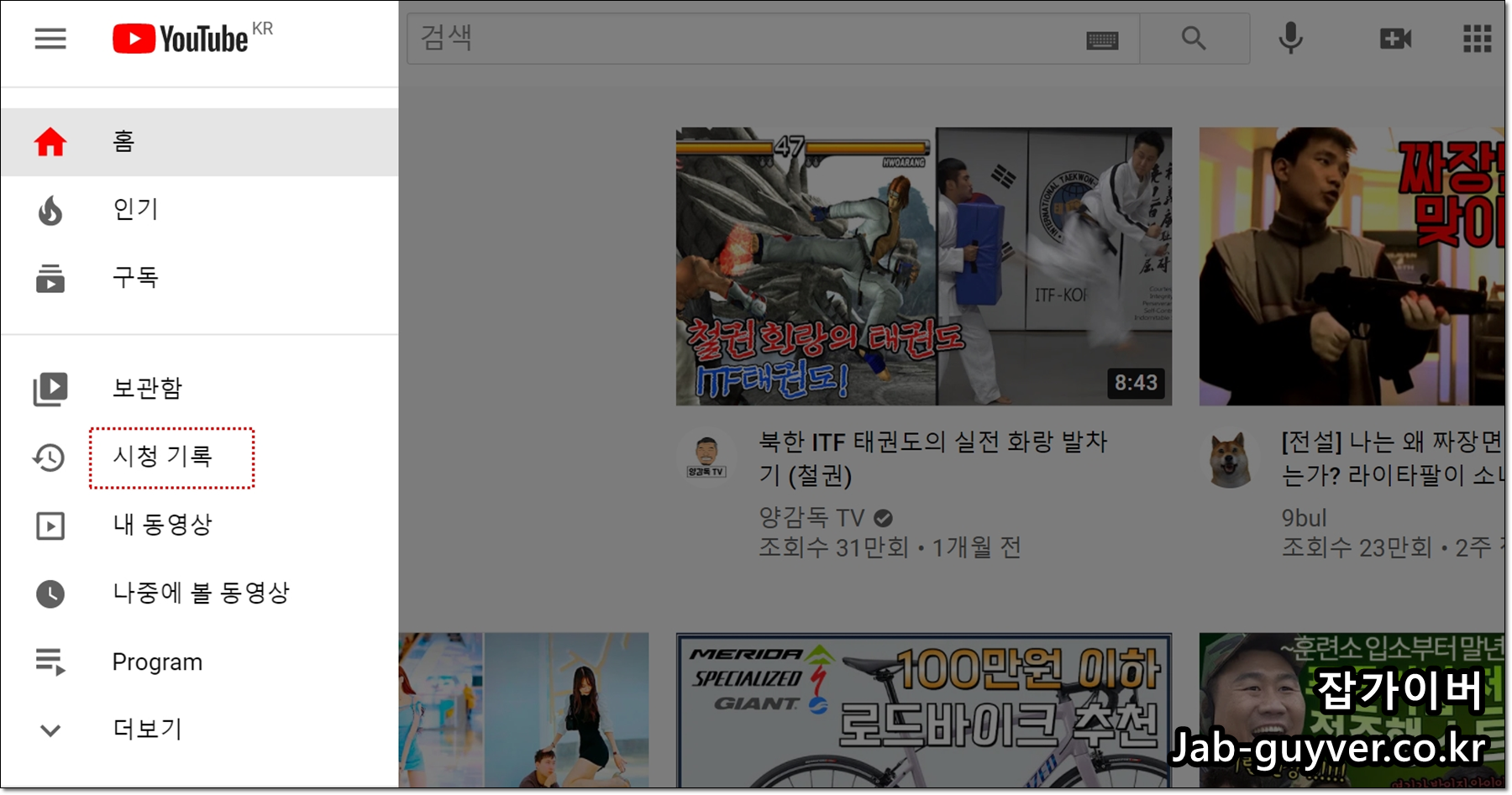Play the 로드바이크 추천 bicycle thumbnail
This screenshot has height=795, width=1512.
click(x=924, y=710)
